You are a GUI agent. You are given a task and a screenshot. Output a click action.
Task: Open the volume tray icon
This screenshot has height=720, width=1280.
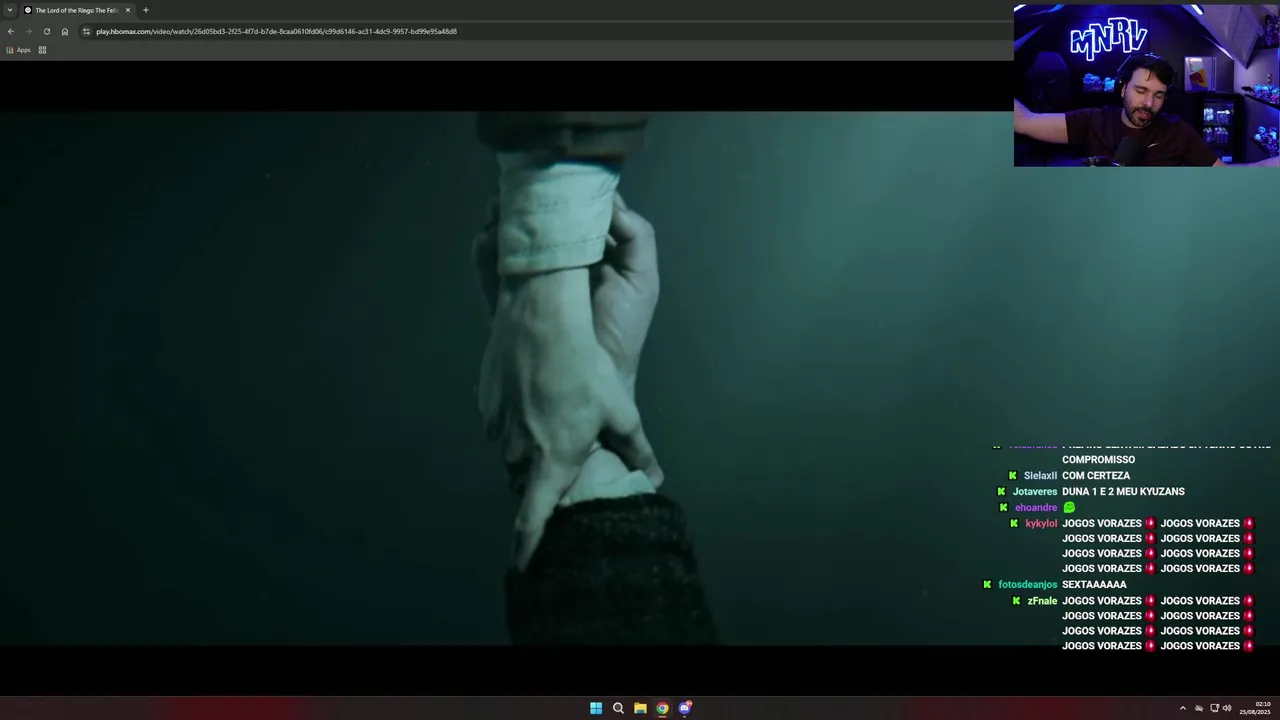tap(1227, 708)
